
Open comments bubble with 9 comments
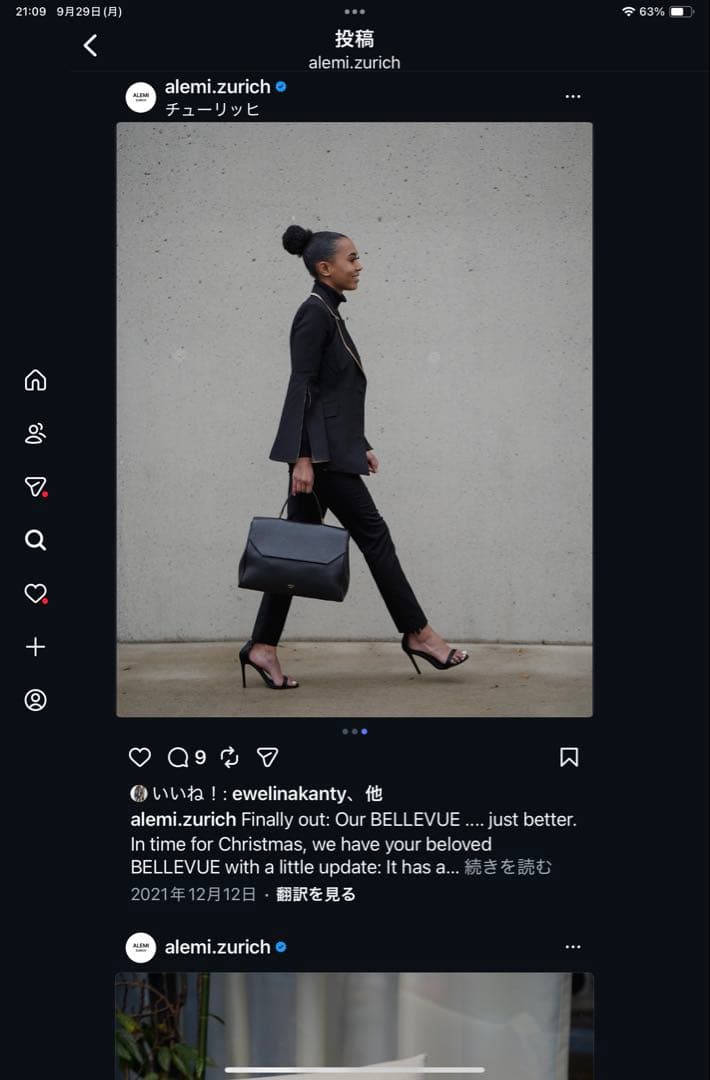point(187,758)
